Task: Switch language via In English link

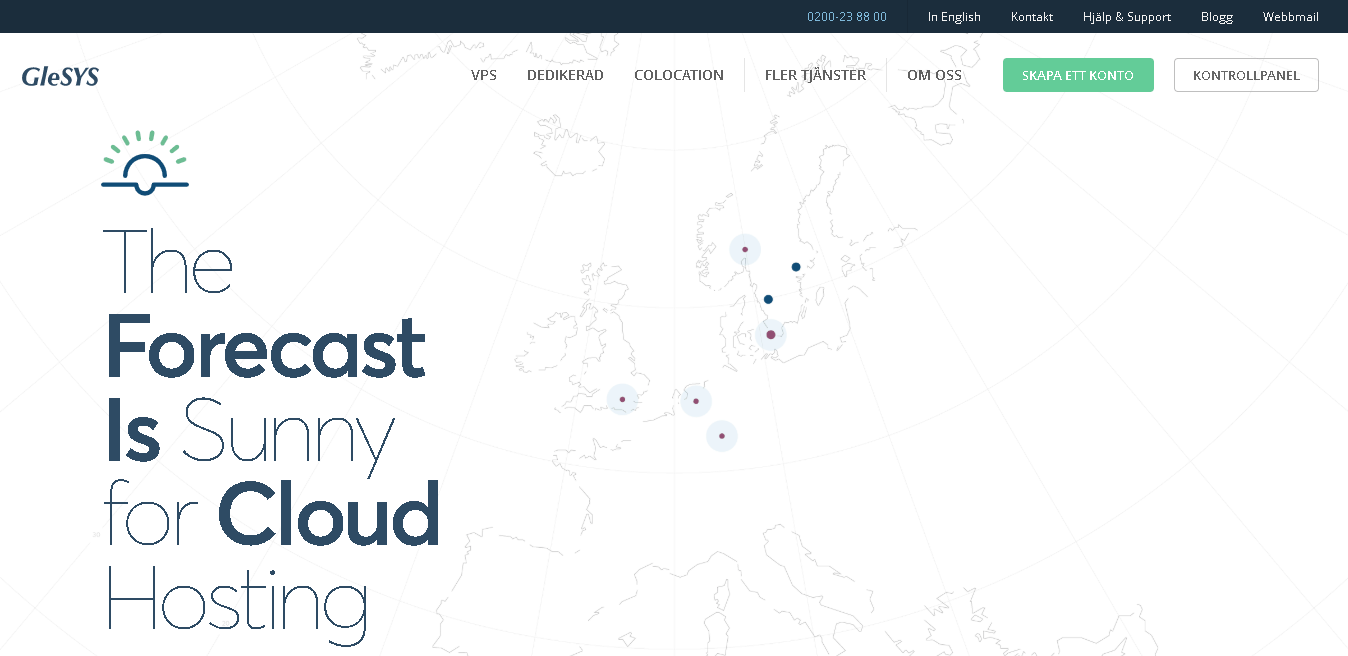Action: [954, 17]
